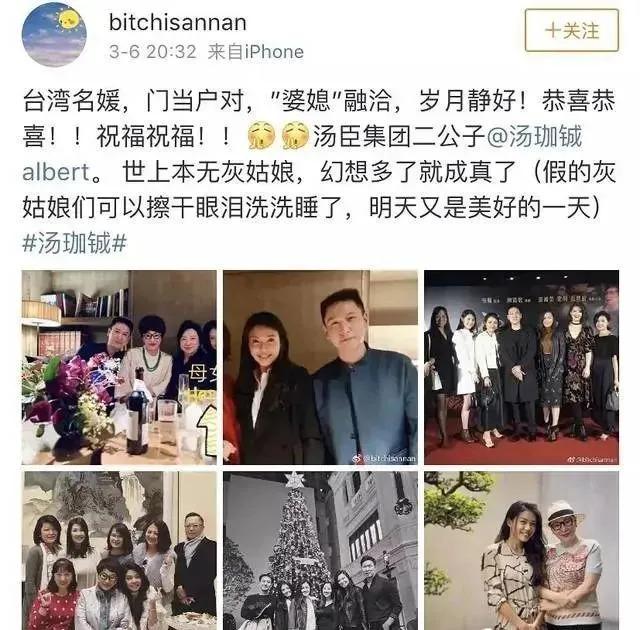Image resolution: width=640 pixels, height=630 pixels.
Task: Tap the 来自iPhone source label
Action: coord(256,52)
